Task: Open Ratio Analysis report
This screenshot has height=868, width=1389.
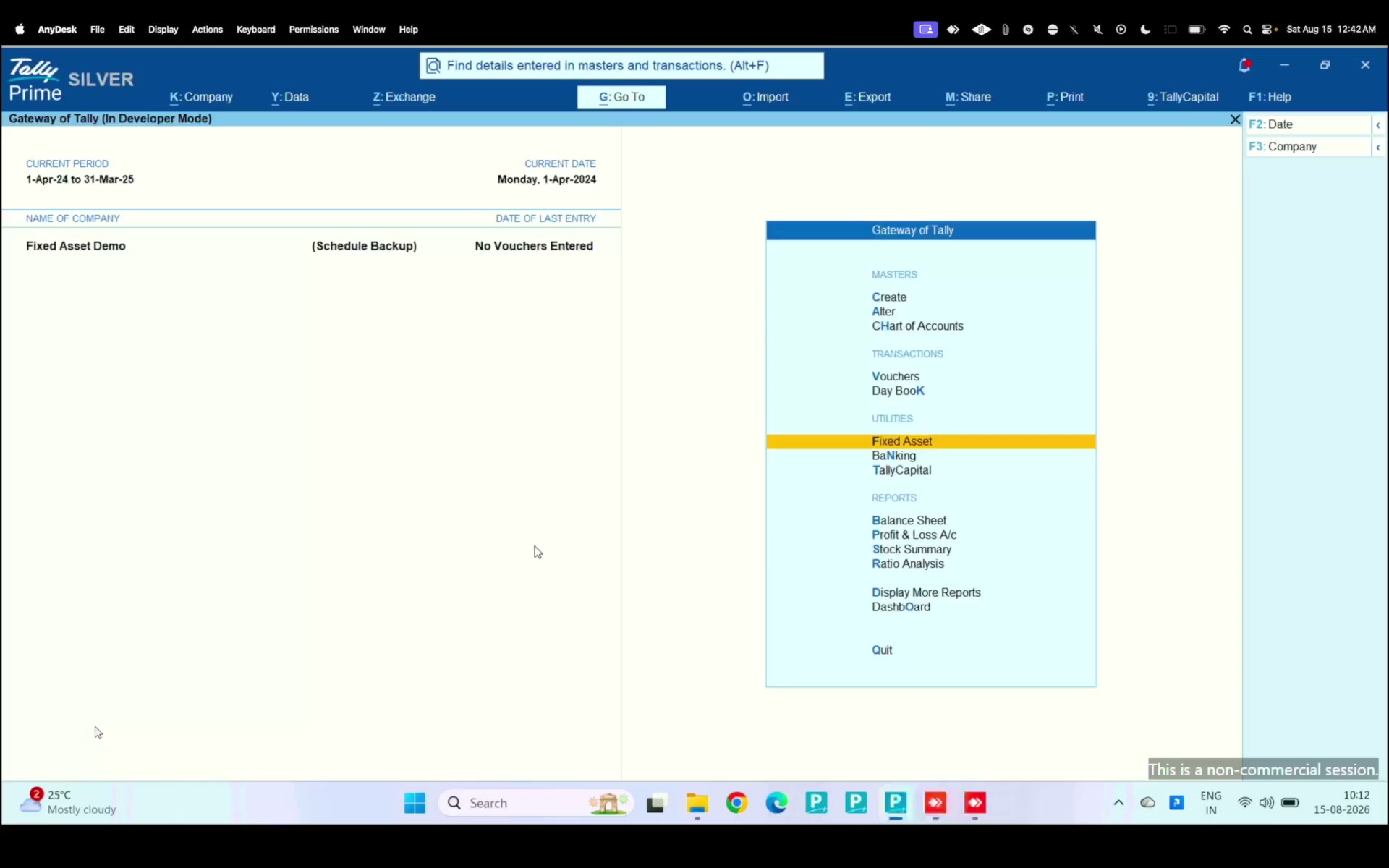Action: click(x=907, y=564)
